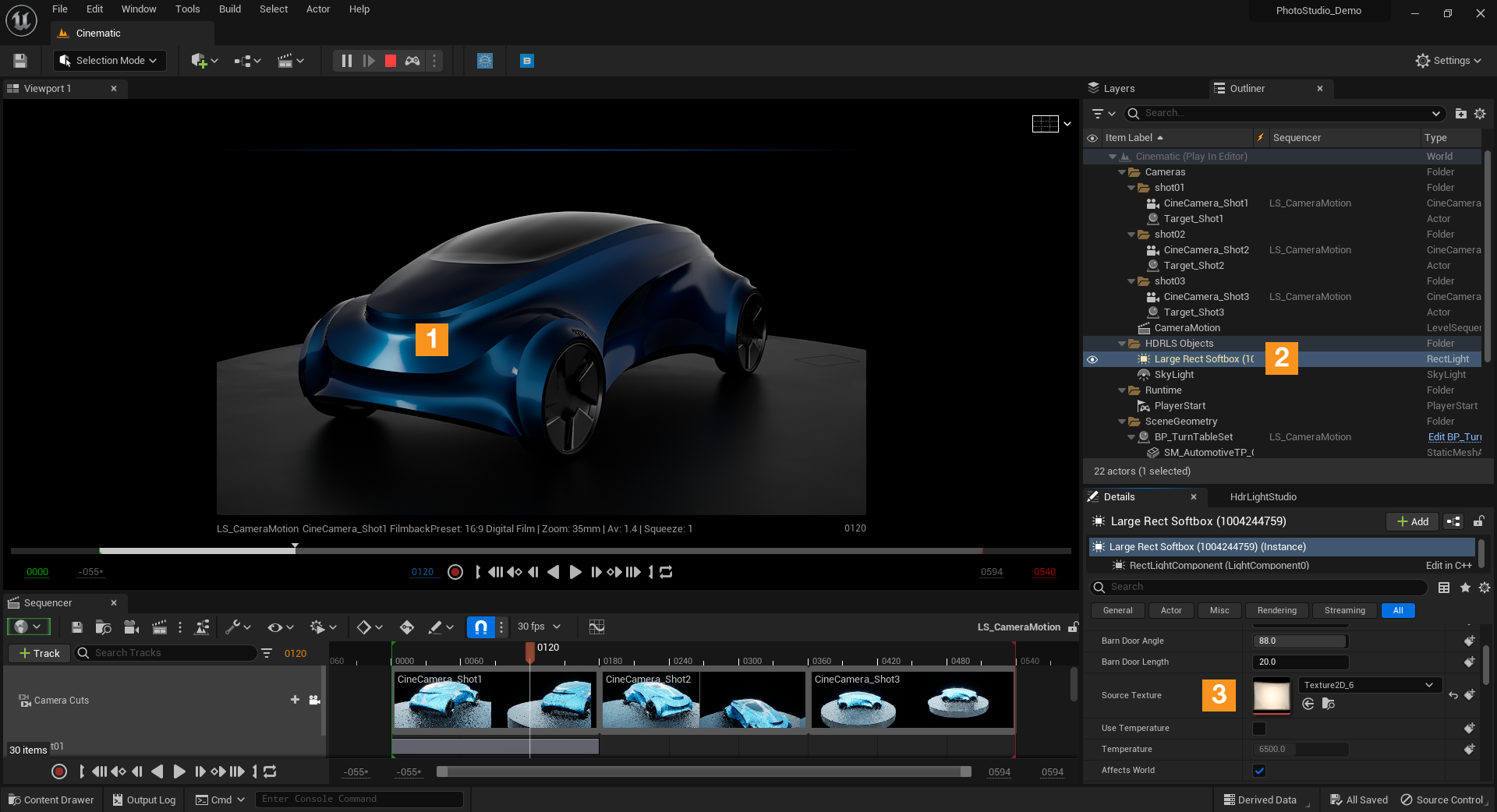The width and height of the screenshot is (1497, 812).
Task: Click the Barn Door Length value field
Action: (1301, 662)
